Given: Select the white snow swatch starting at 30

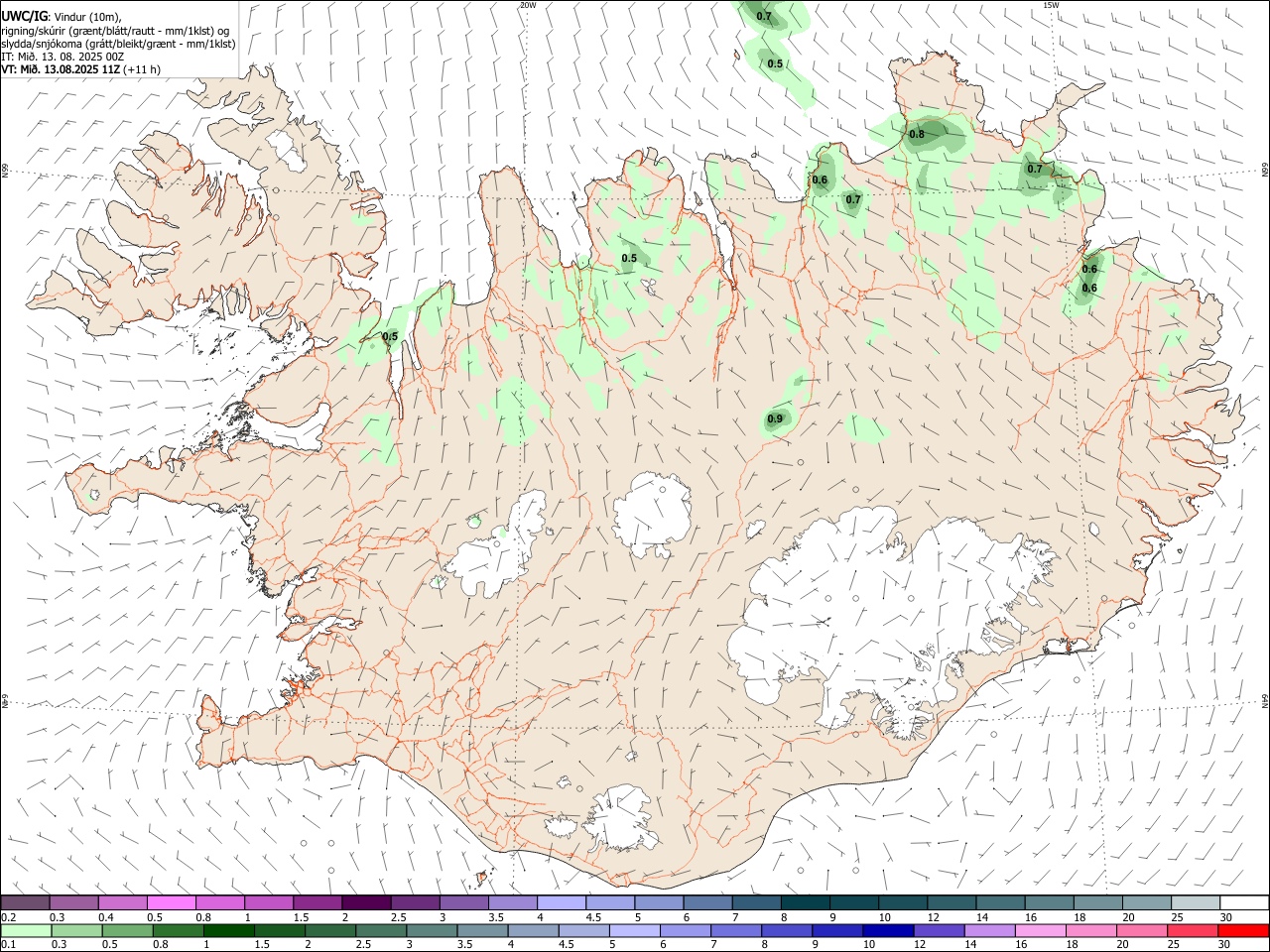Looking at the screenshot, I should coord(1243,902).
